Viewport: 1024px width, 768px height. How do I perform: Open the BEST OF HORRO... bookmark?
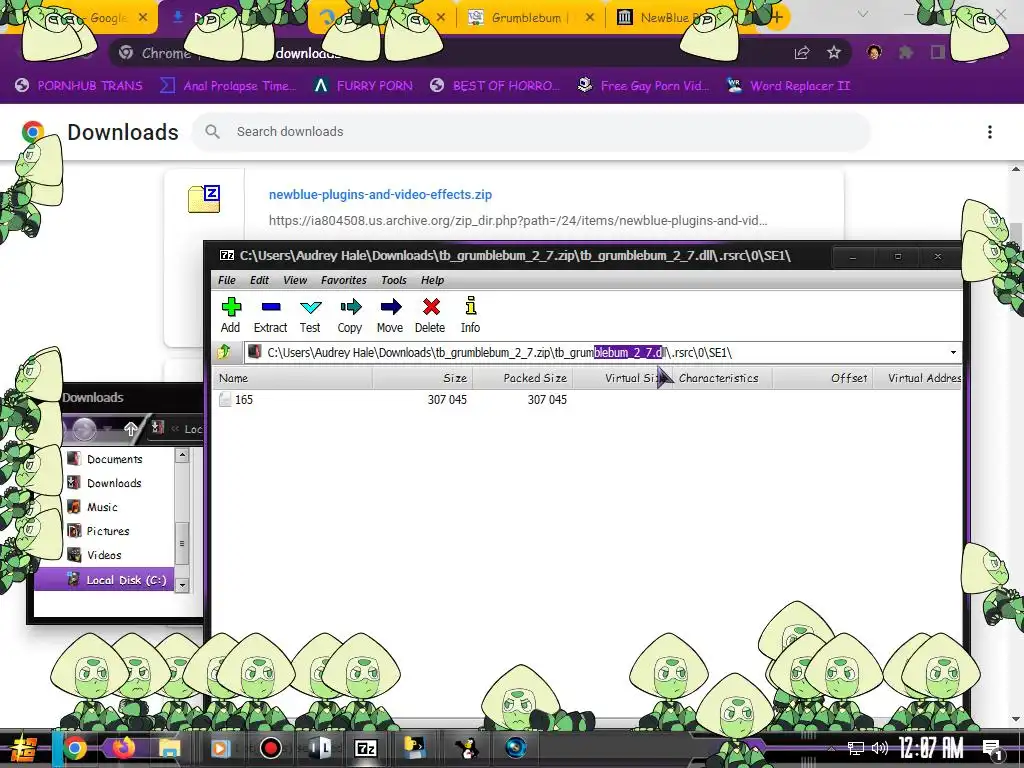(495, 86)
